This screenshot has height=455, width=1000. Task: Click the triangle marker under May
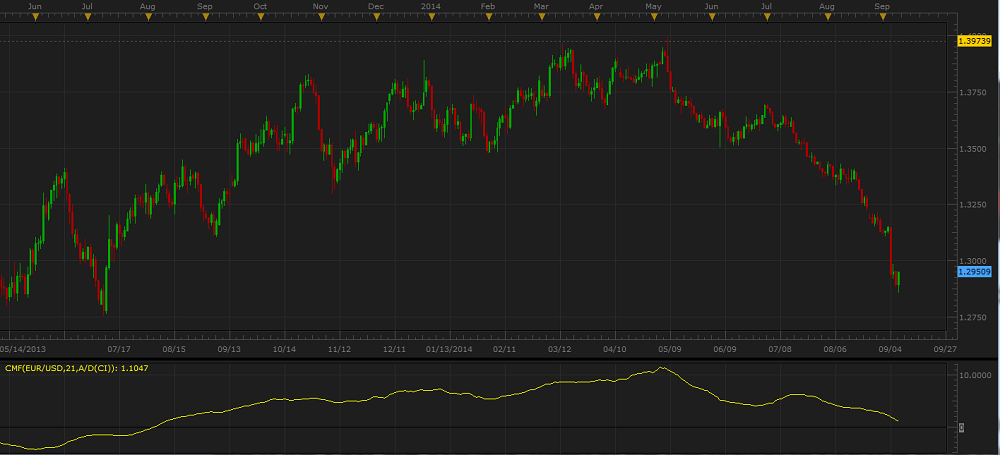654,17
